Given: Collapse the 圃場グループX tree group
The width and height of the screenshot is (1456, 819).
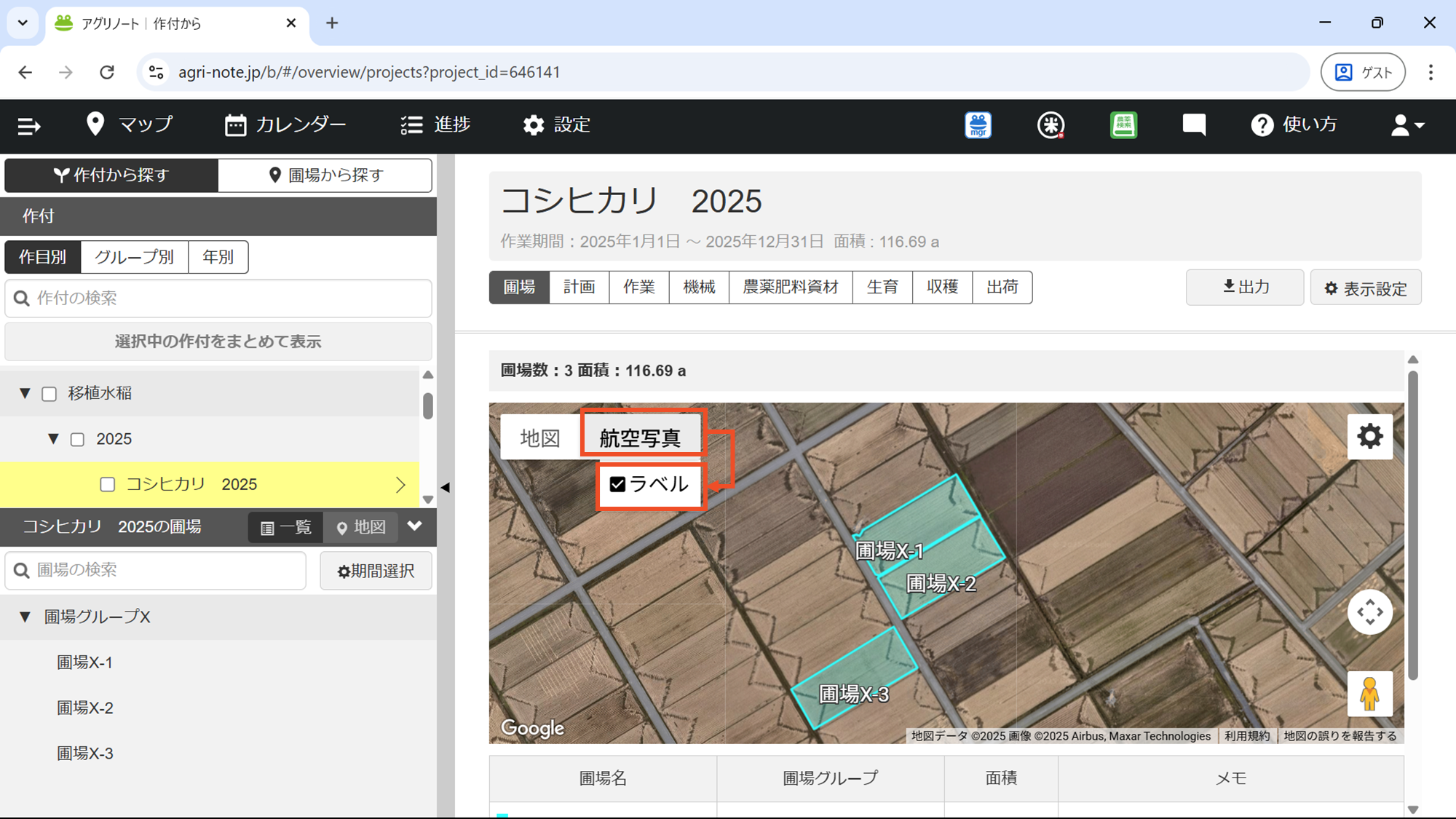Looking at the screenshot, I should (25, 617).
